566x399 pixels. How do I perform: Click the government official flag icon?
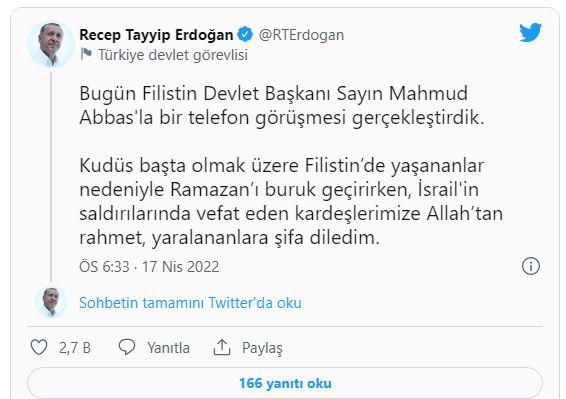(x=86, y=55)
